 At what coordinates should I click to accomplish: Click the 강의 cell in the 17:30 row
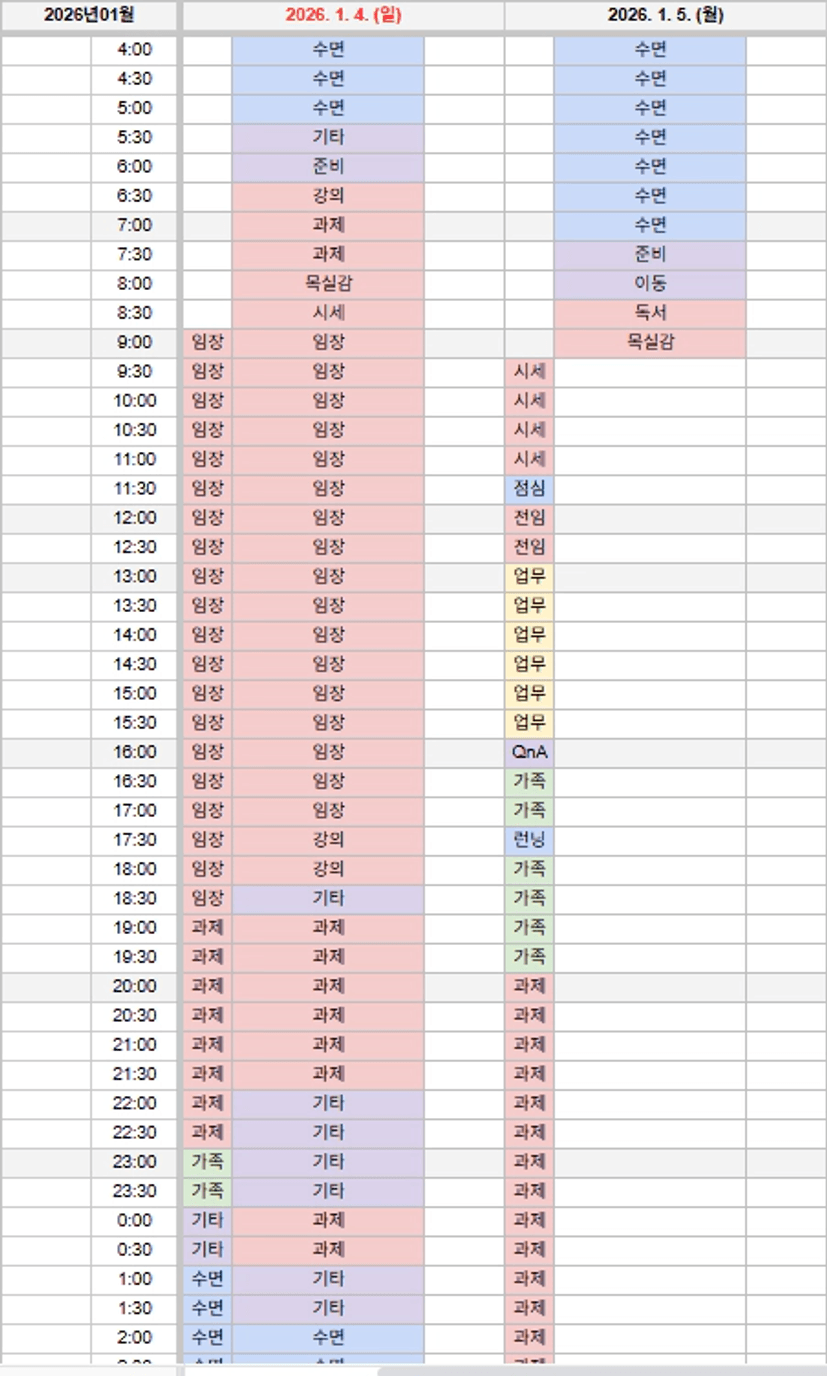point(328,840)
